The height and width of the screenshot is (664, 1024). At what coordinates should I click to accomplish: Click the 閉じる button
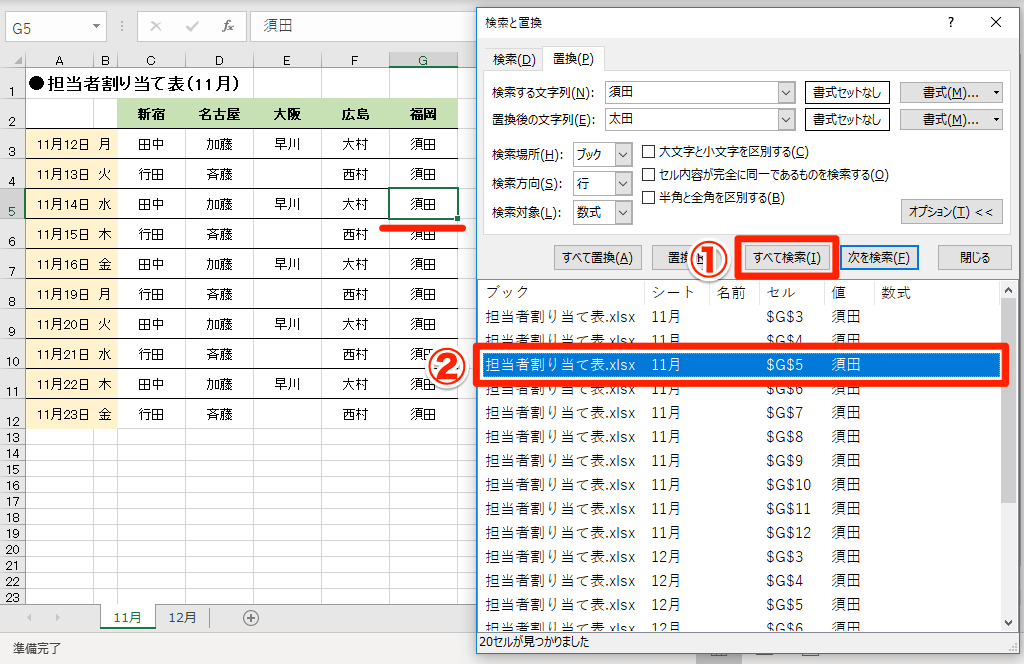click(x=974, y=258)
